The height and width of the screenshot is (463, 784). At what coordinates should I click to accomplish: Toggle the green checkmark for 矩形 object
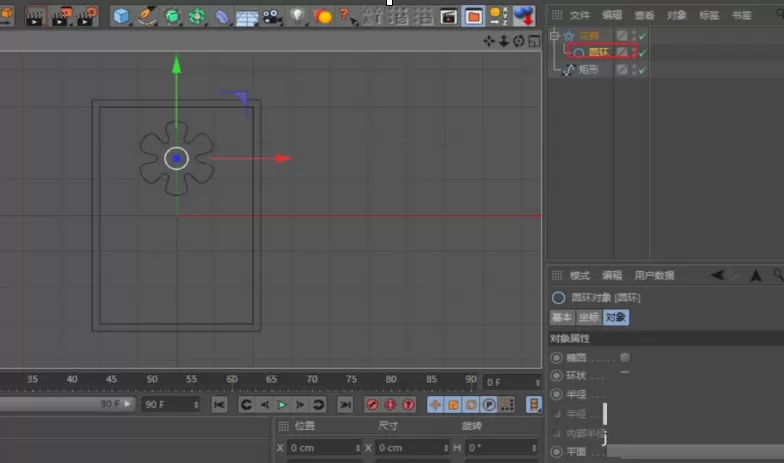(642, 70)
